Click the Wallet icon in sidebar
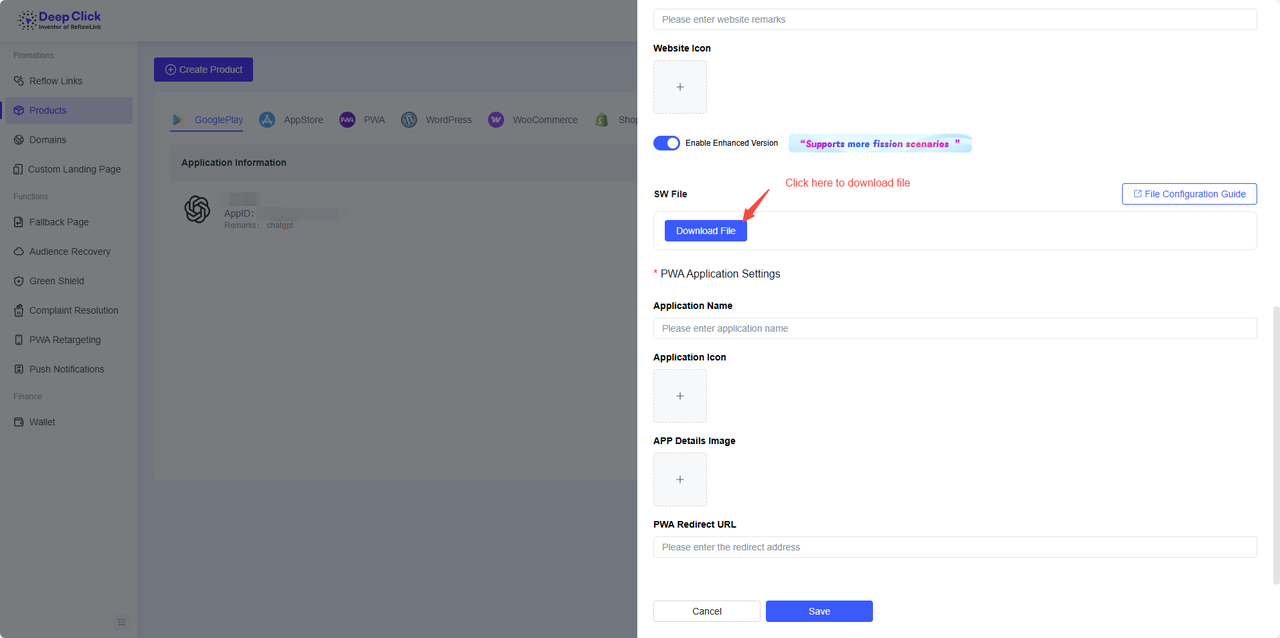The image size is (1280, 638). pyautogui.click(x=19, y=422)
